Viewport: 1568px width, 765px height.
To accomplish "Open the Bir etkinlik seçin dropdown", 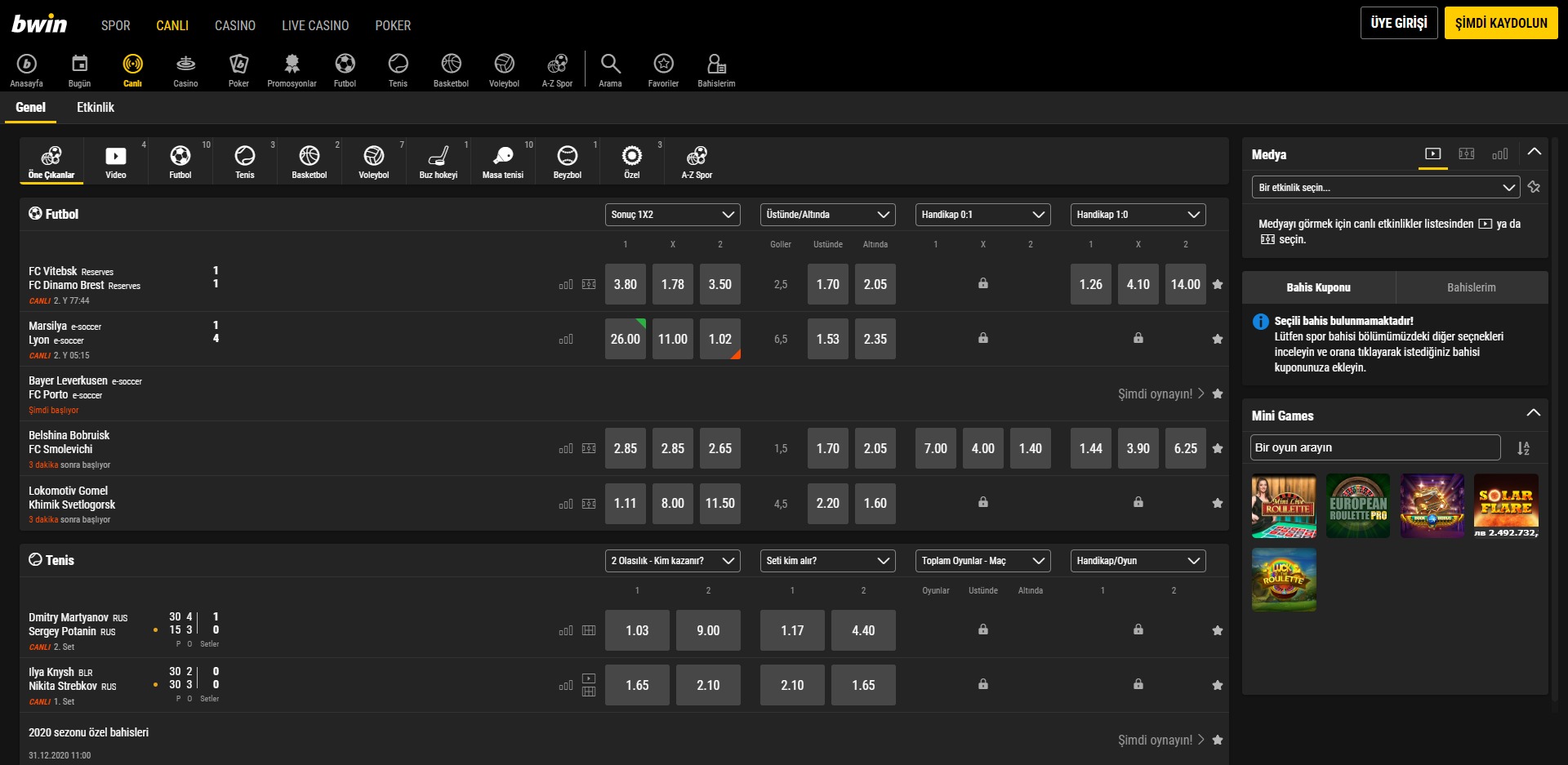I will coord(1386,187).
